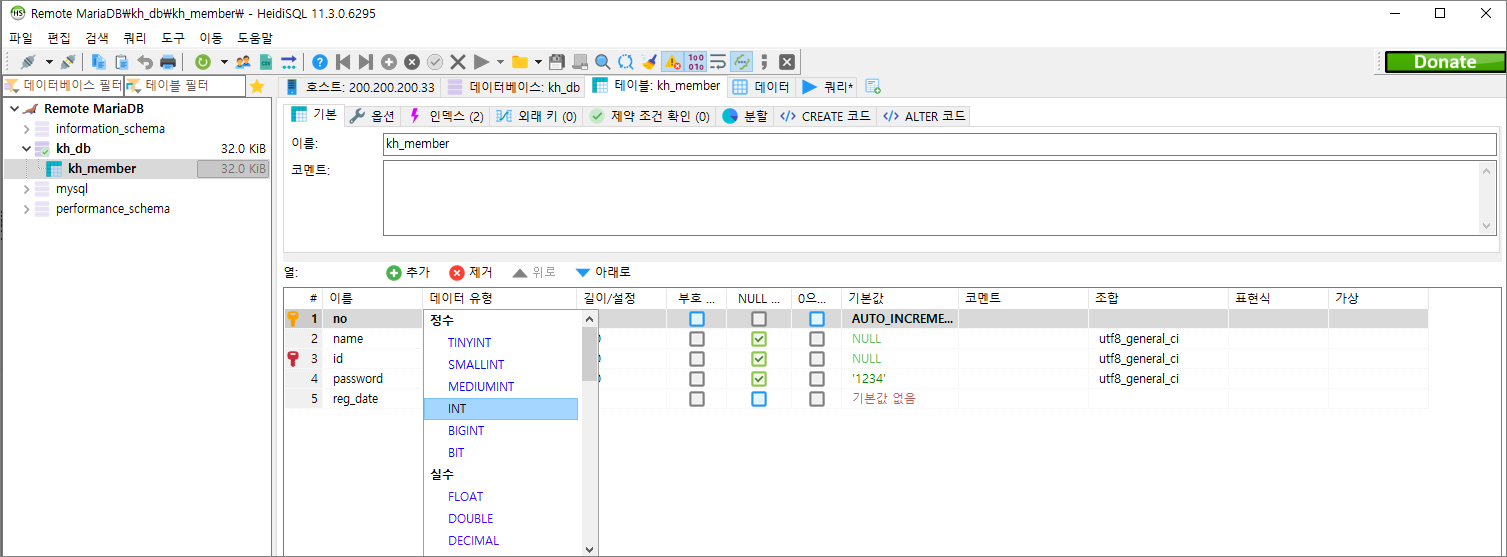1507x557 pixels.
Task: Expand the information_schema tree node
Action: (x=26, y=129)
